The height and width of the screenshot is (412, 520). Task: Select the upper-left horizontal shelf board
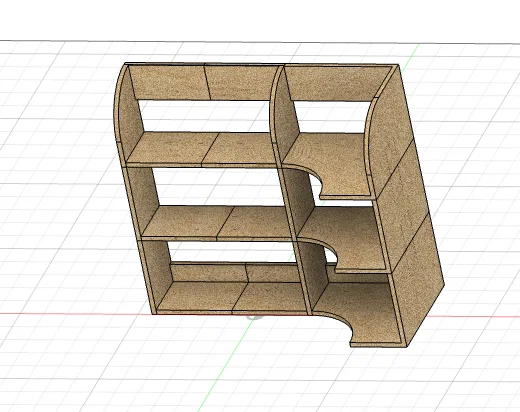click(x=203, y=149)
